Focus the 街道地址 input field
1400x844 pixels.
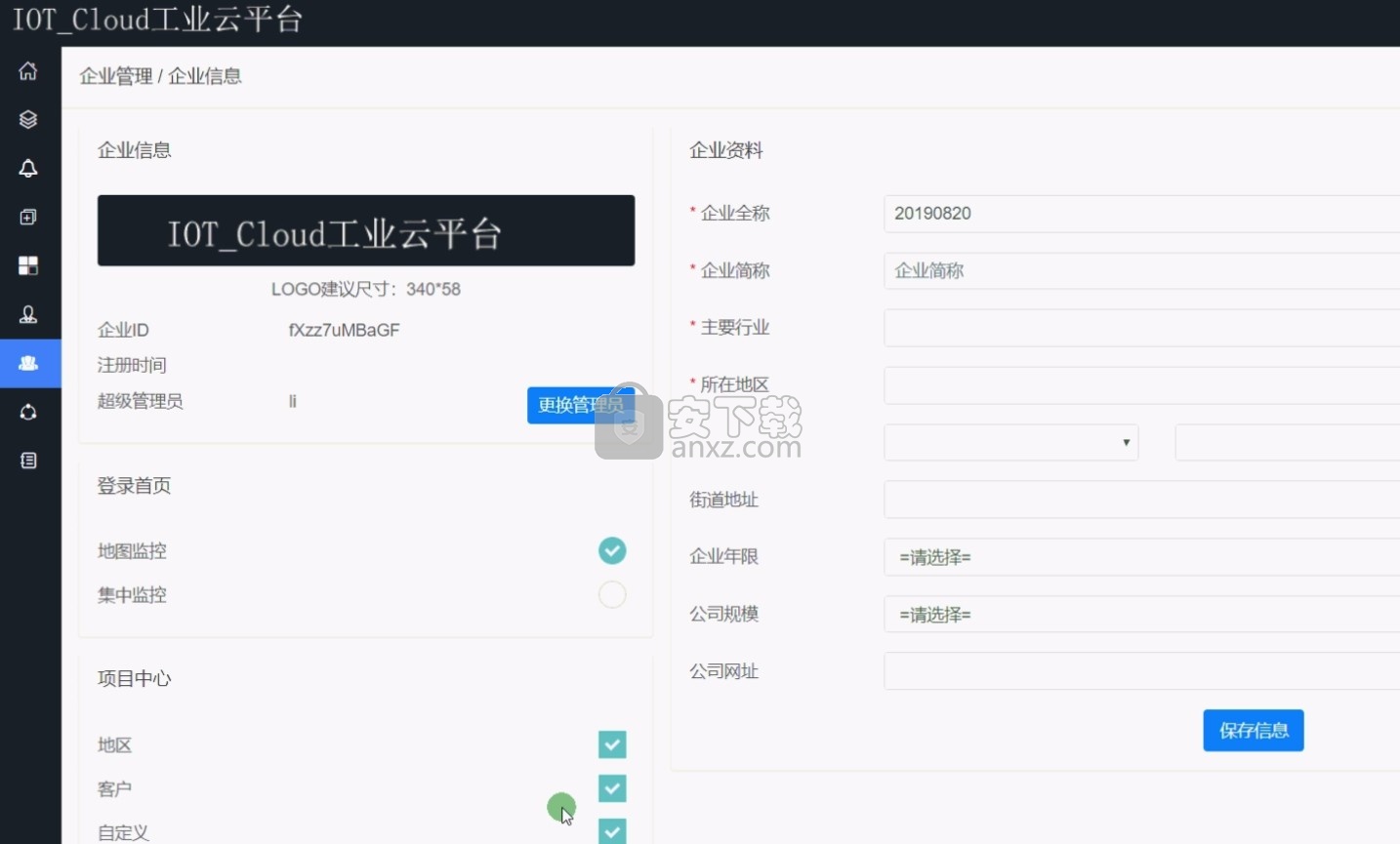coord(1142,500)
